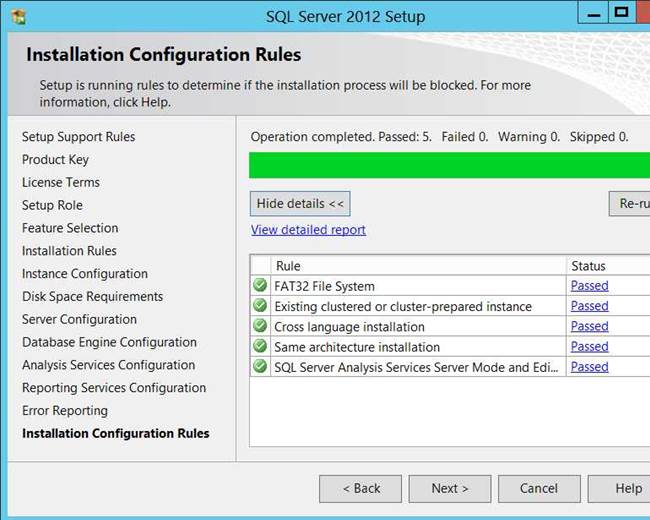Go to the previous page with Back
The width and height of the screenshot is (650, 520).
pos(361,488)
